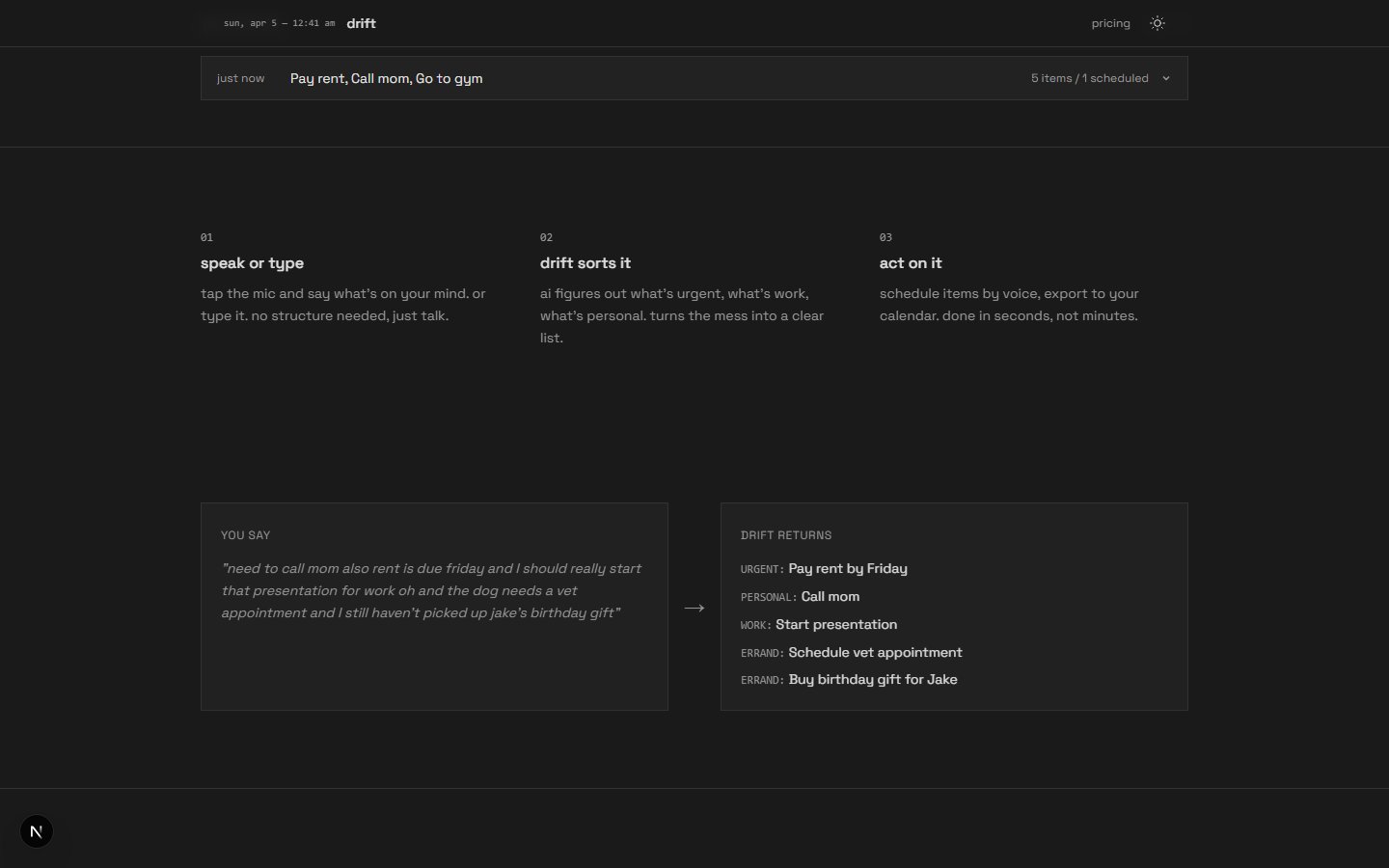Expand the history entry chevron
This screenshot has height=868, width=1389.
tap(1166, 79)
